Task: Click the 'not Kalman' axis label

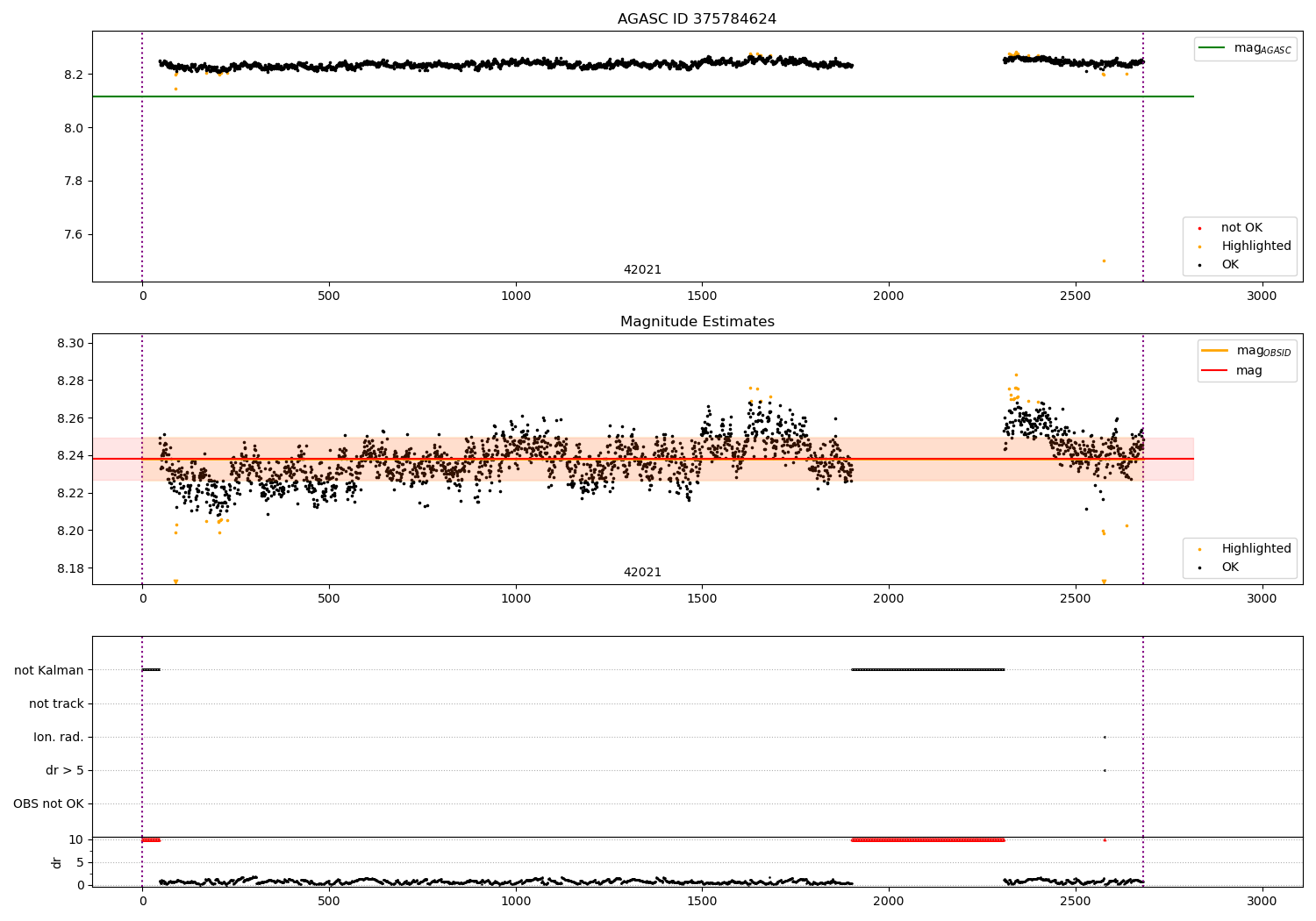Action: tap(49, 670)
